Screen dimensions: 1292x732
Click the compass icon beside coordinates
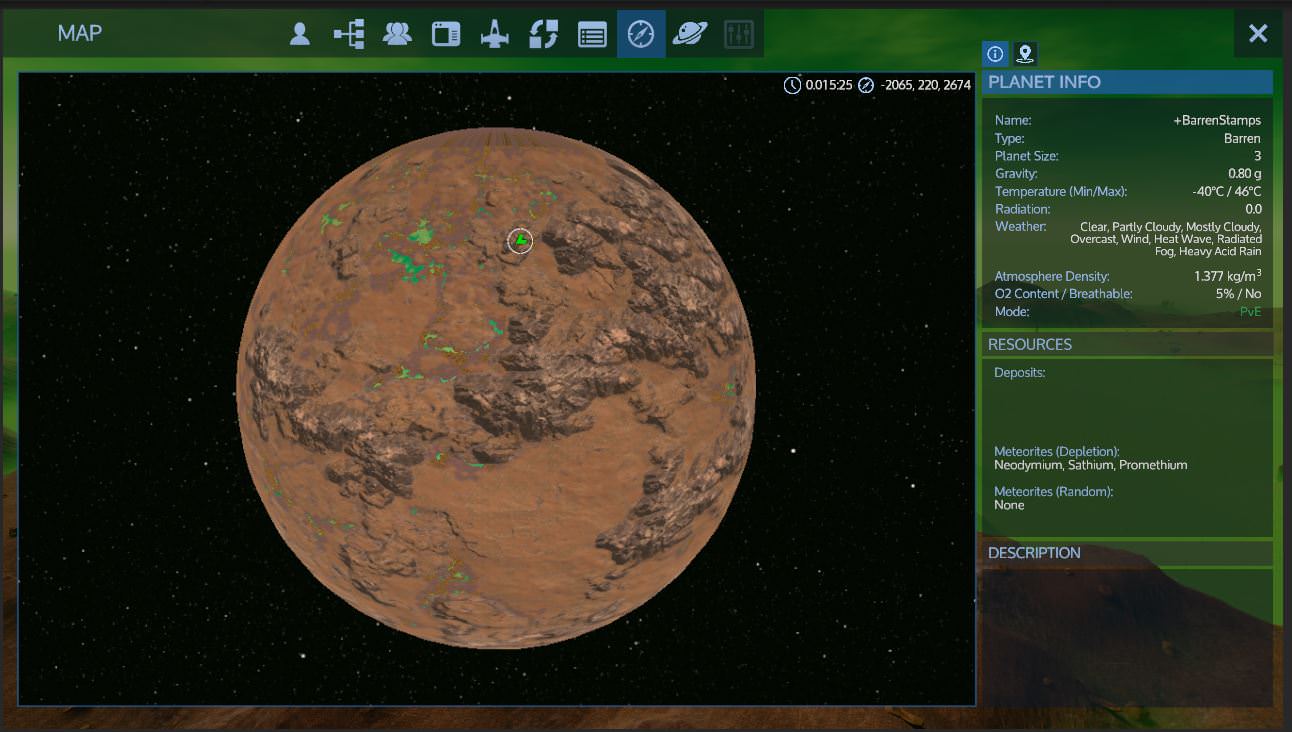coord(866,85)
